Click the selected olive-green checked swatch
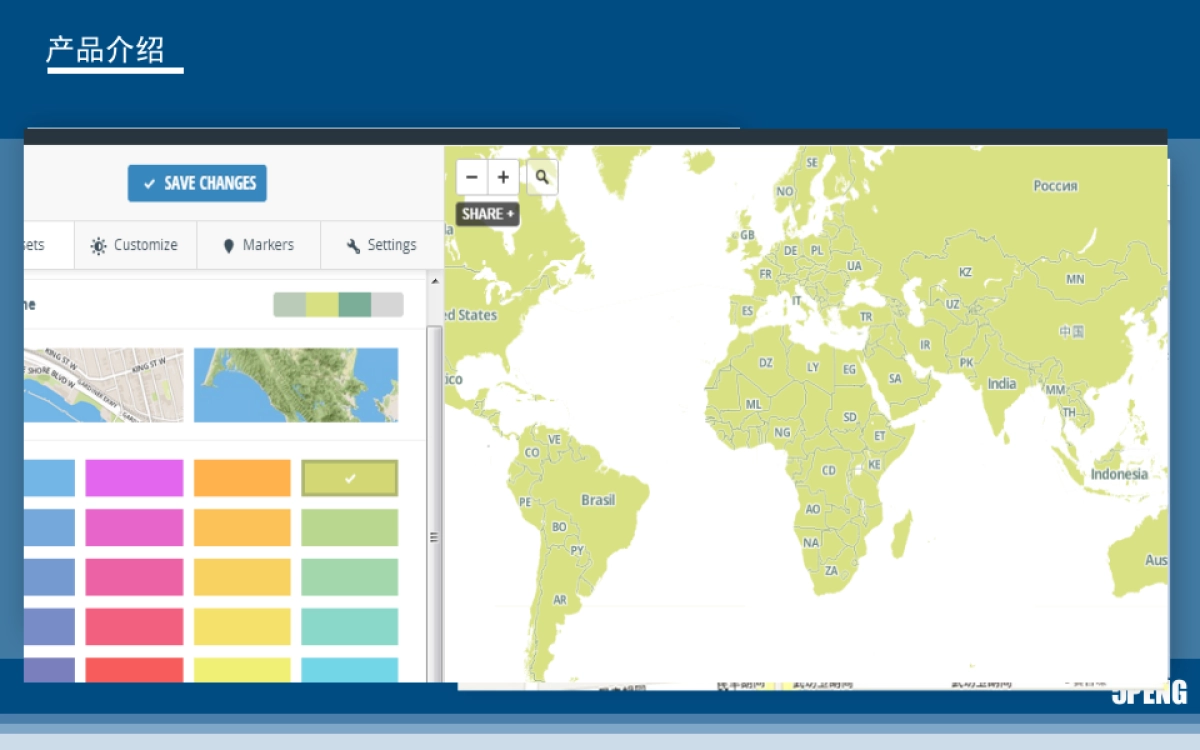The image size is (1200, 750). tap(350, 478)
